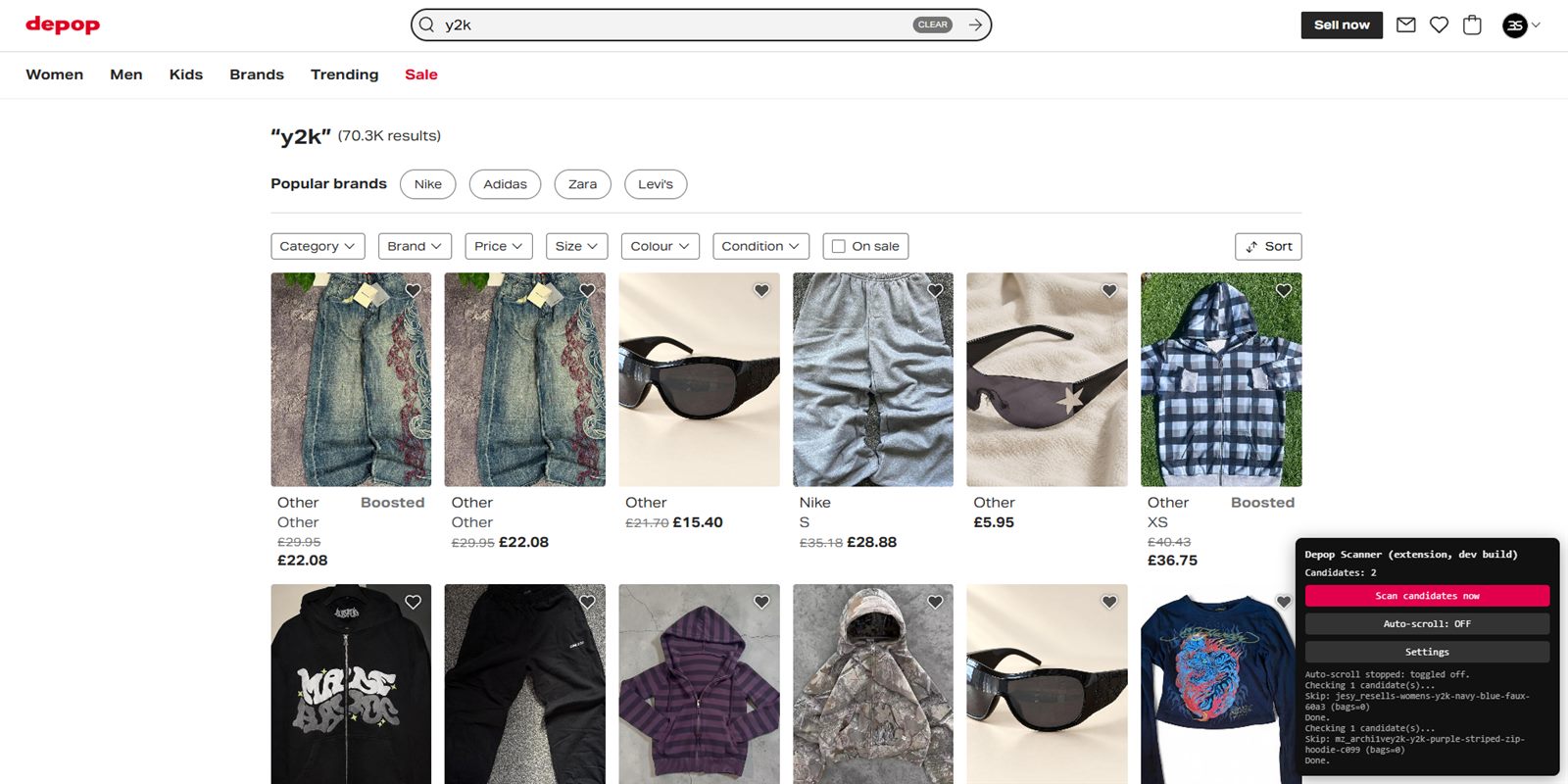
Task: Click the Sell now button
Action: point(1342,24)
